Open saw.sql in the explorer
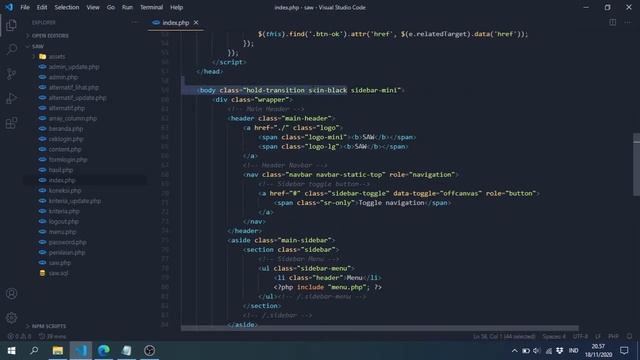This screenshot has width=640, height=360. pyautogui.click(x=58, y=273)
